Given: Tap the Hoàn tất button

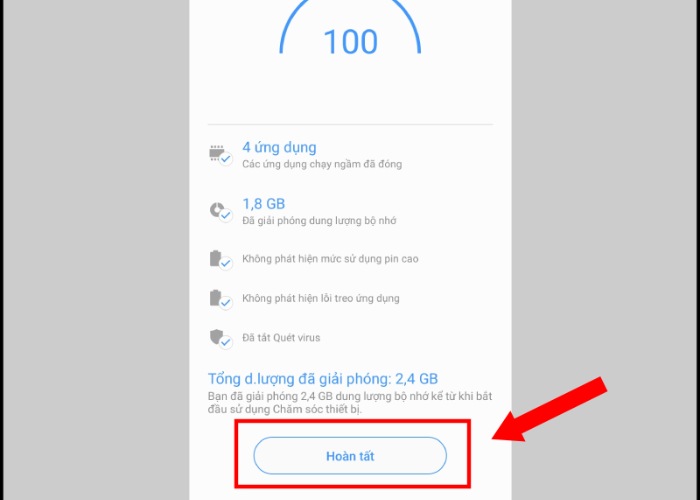Looking at the screenshot, I should [350, 455].
